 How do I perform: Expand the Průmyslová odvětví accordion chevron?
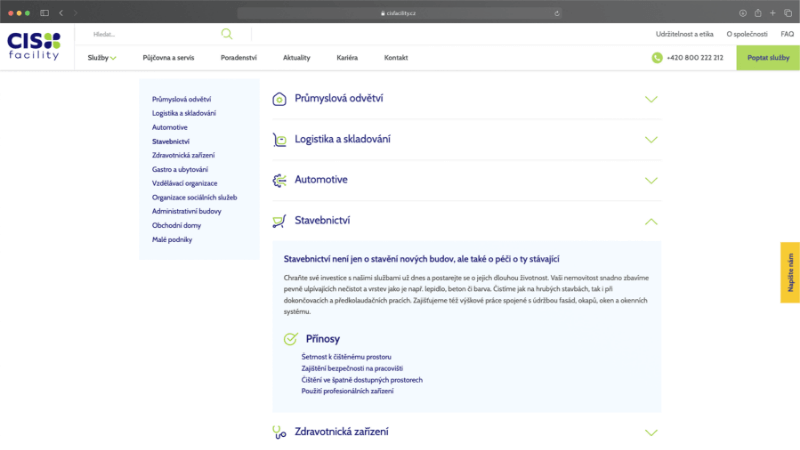click(651, 99)
